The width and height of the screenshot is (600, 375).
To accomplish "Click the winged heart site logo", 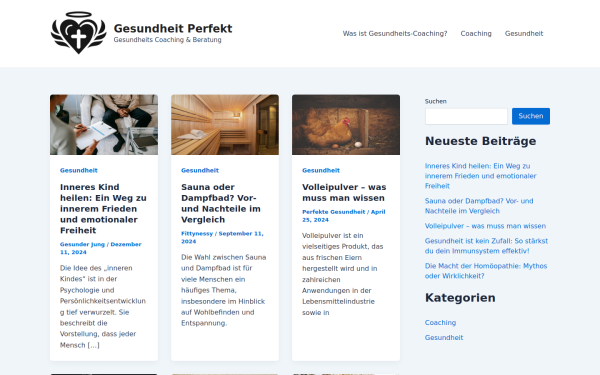I will pyautogui.click(x=78, y=33).
